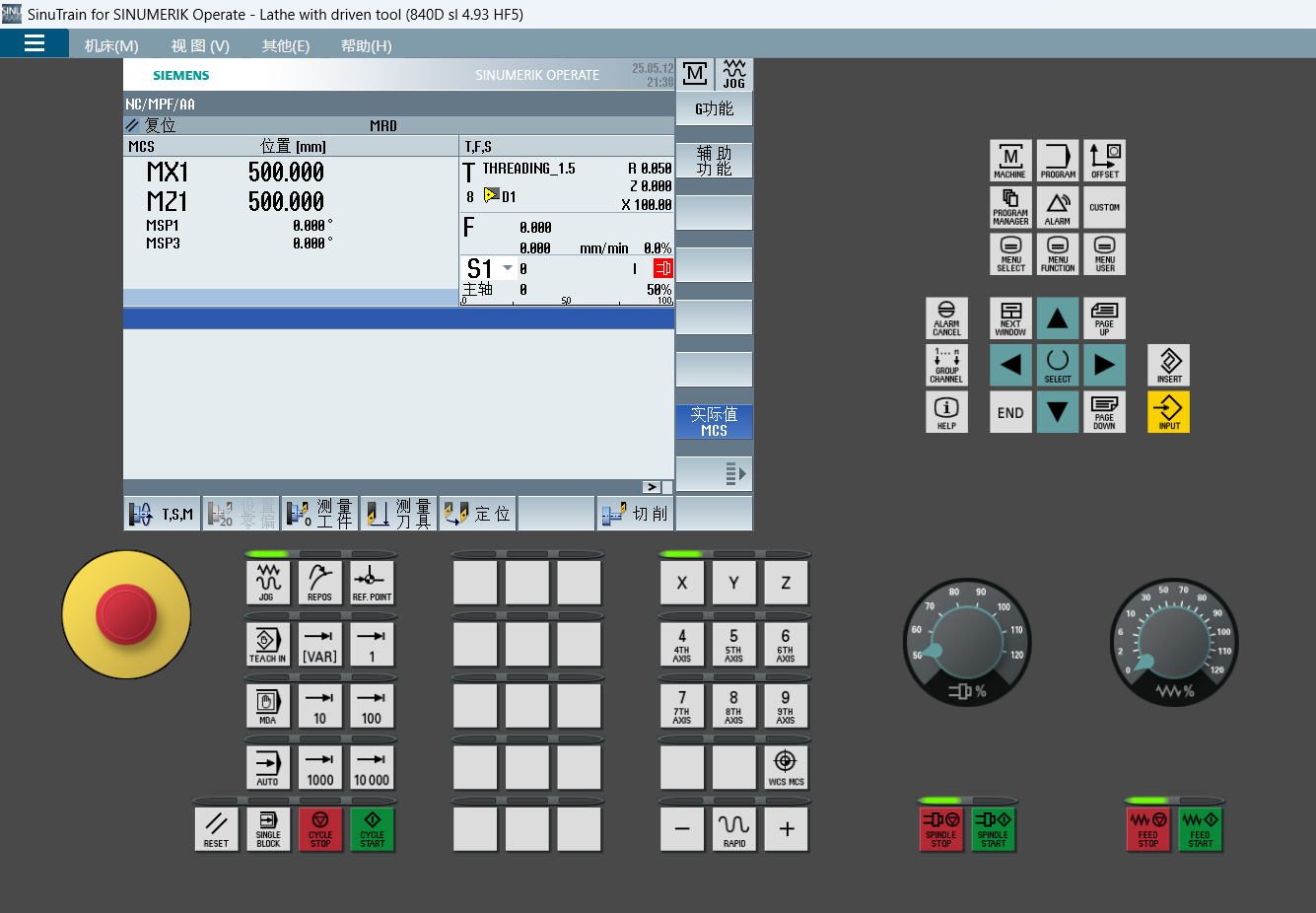Open HELP key

(946, 412)
